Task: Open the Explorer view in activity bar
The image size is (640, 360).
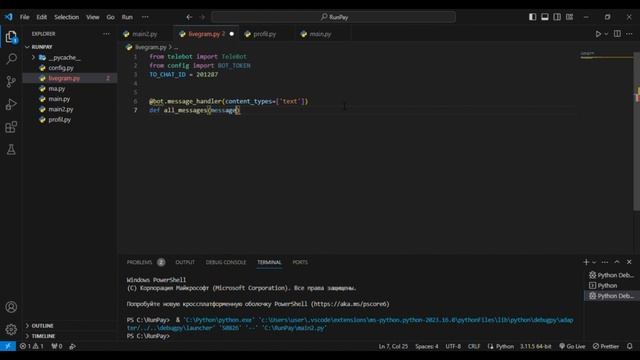Action: point(11,37)
